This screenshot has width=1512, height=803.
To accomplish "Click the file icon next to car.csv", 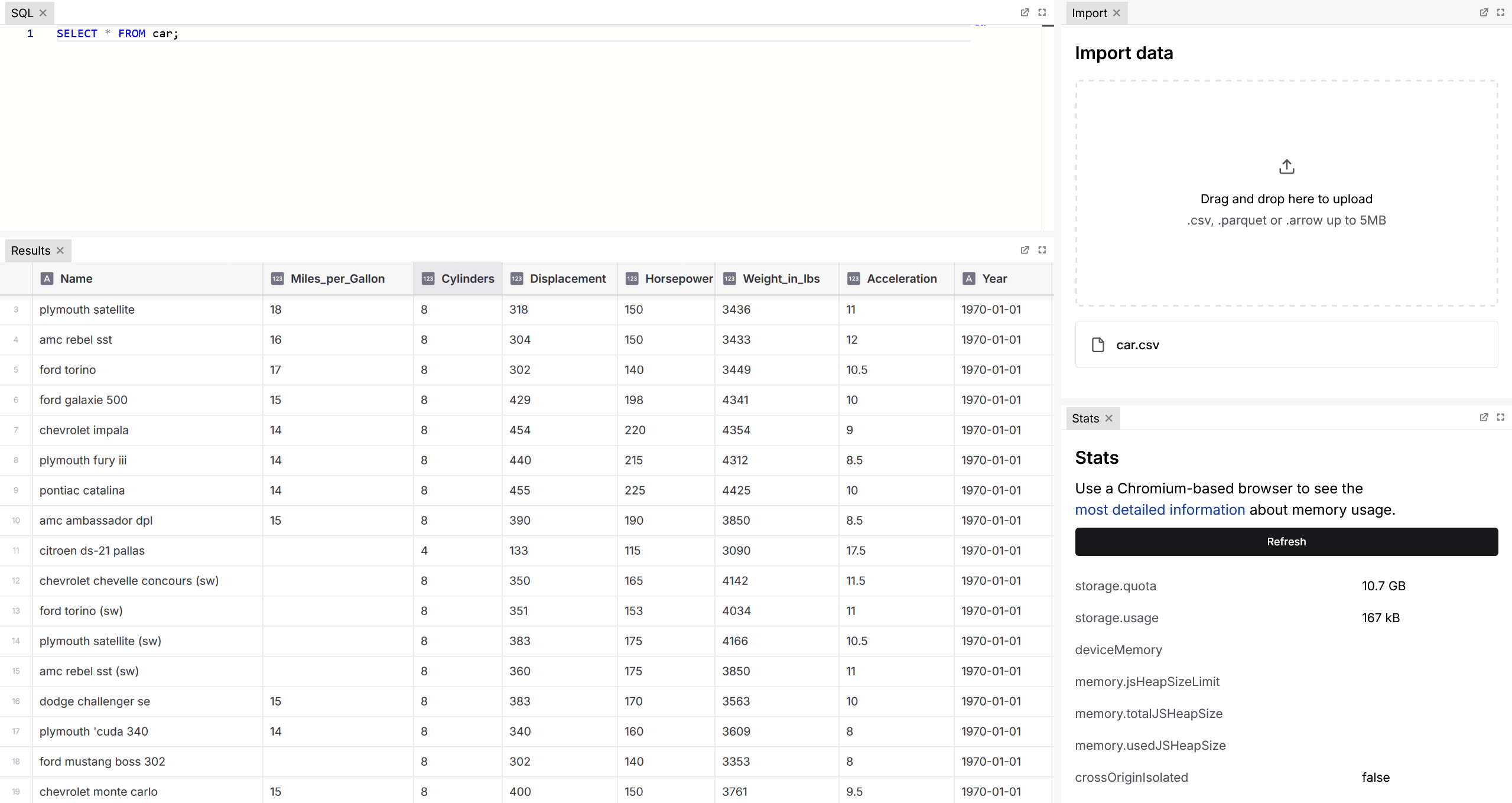I will pos(1098,344).
